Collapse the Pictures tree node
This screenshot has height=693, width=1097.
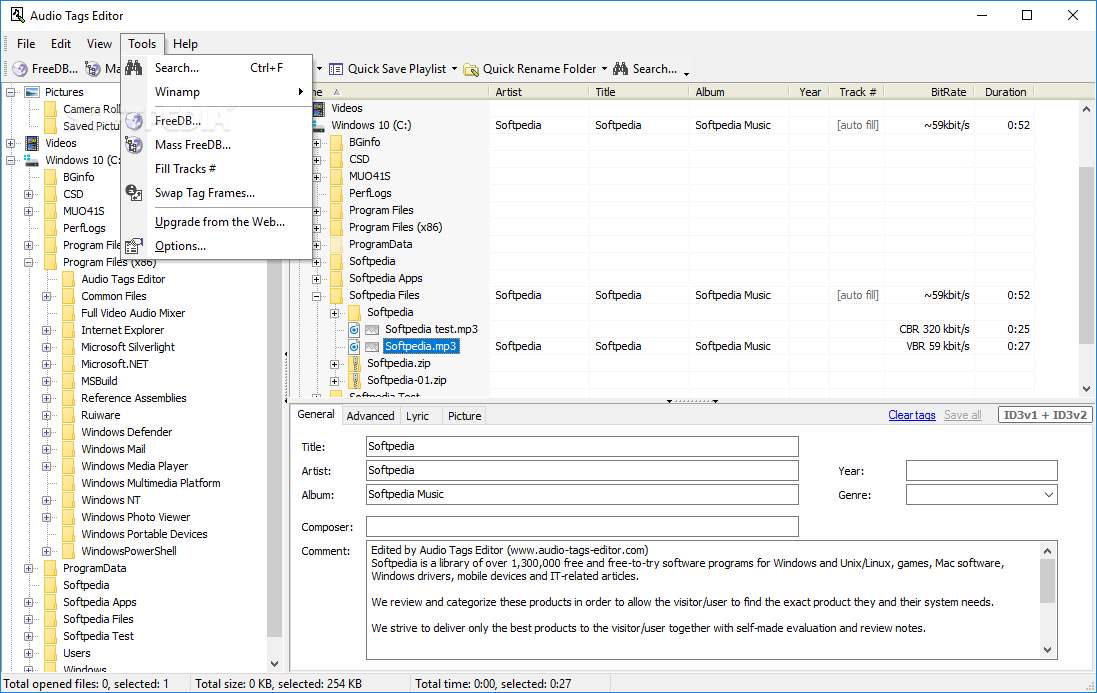point(10,92)
